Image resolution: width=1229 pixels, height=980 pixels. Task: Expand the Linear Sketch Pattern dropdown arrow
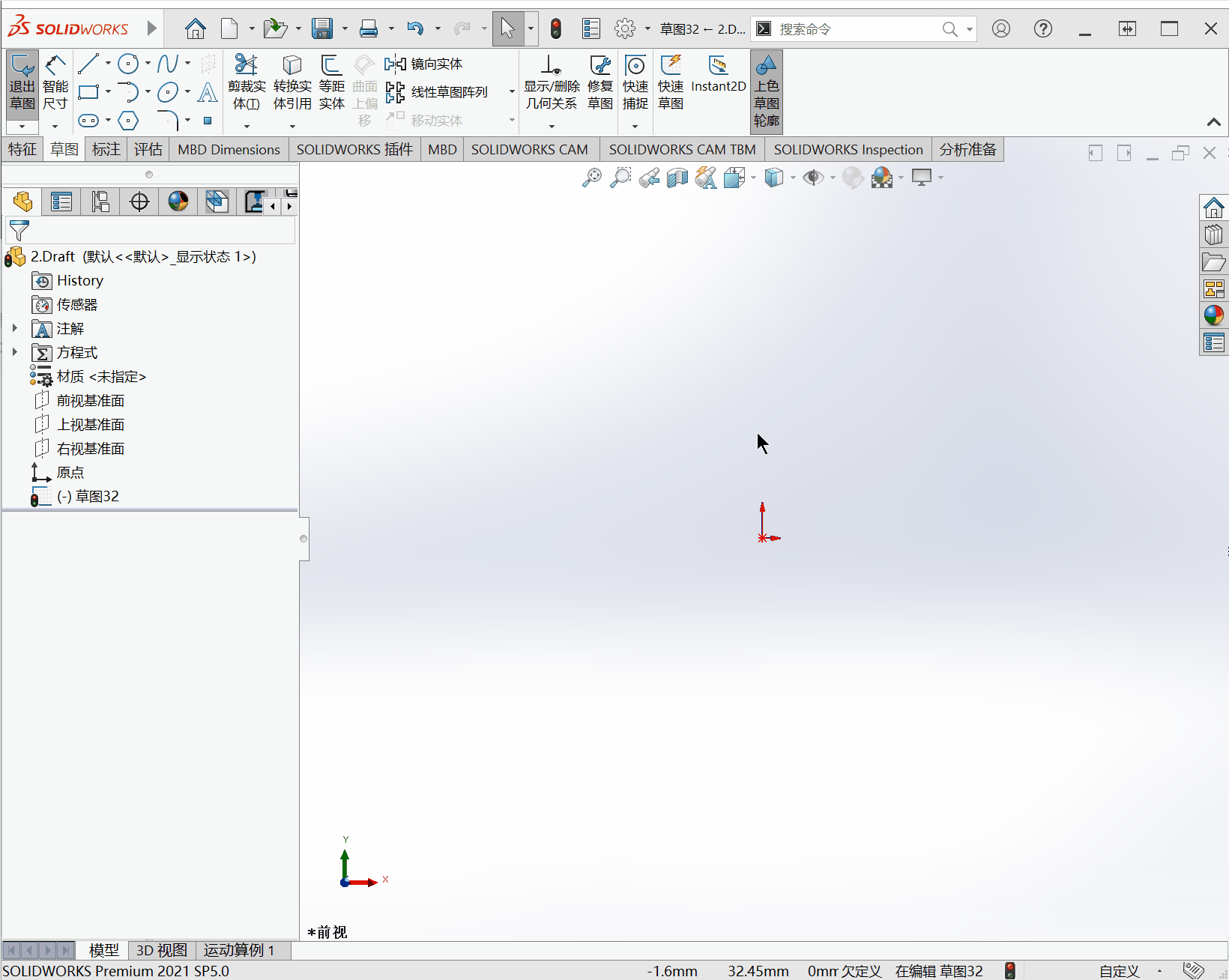coord(512,92)
